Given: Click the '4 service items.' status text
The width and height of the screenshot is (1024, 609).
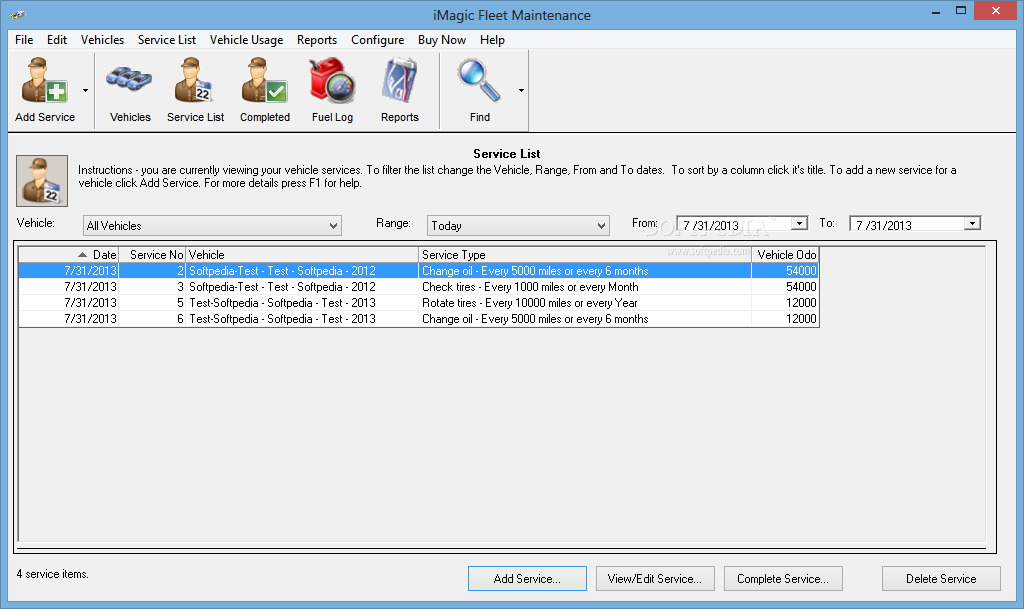Looking at the screenshot, I should click(x=52, y=574).
